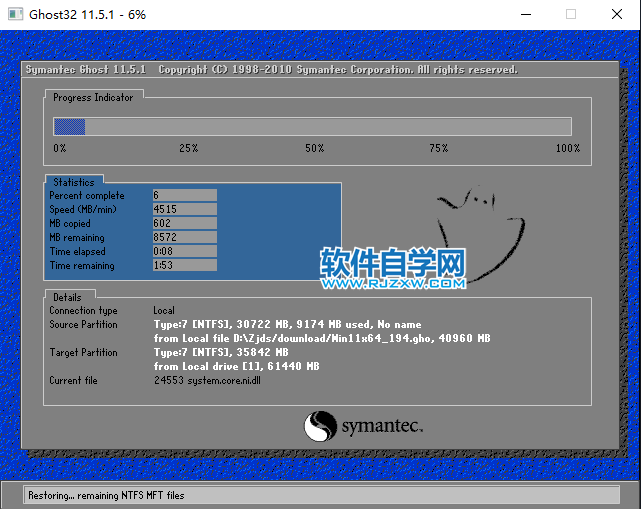Click the Ghost mascot drawing
This screenshot has height=509, width=641.
[481, 233]
